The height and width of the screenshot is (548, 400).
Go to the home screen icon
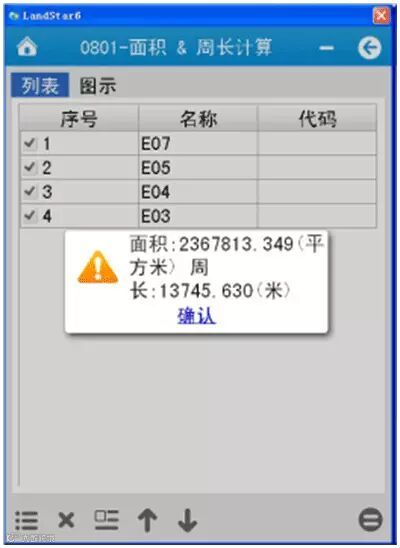[27, 47]
